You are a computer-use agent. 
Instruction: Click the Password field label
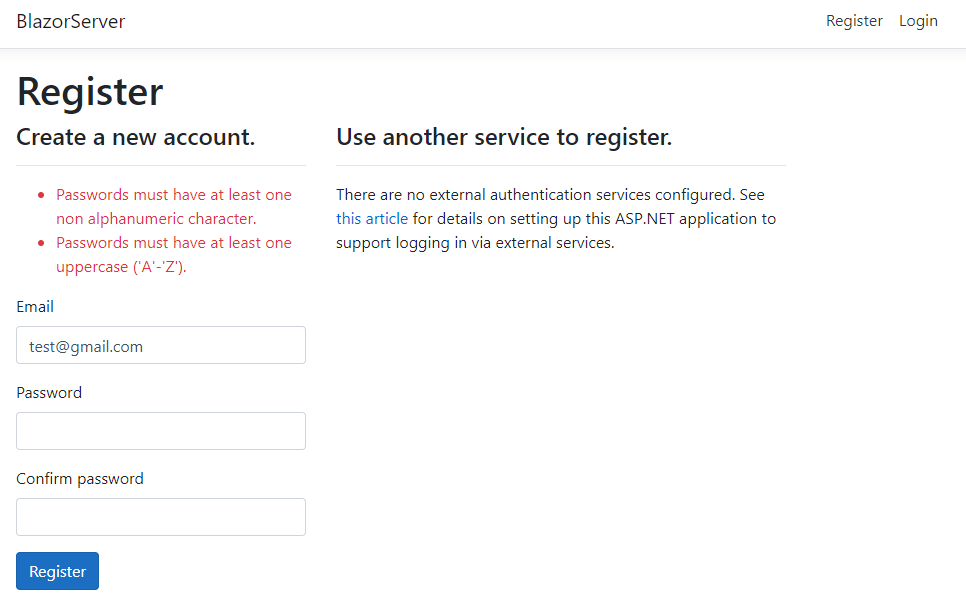(x=49, y=393)
